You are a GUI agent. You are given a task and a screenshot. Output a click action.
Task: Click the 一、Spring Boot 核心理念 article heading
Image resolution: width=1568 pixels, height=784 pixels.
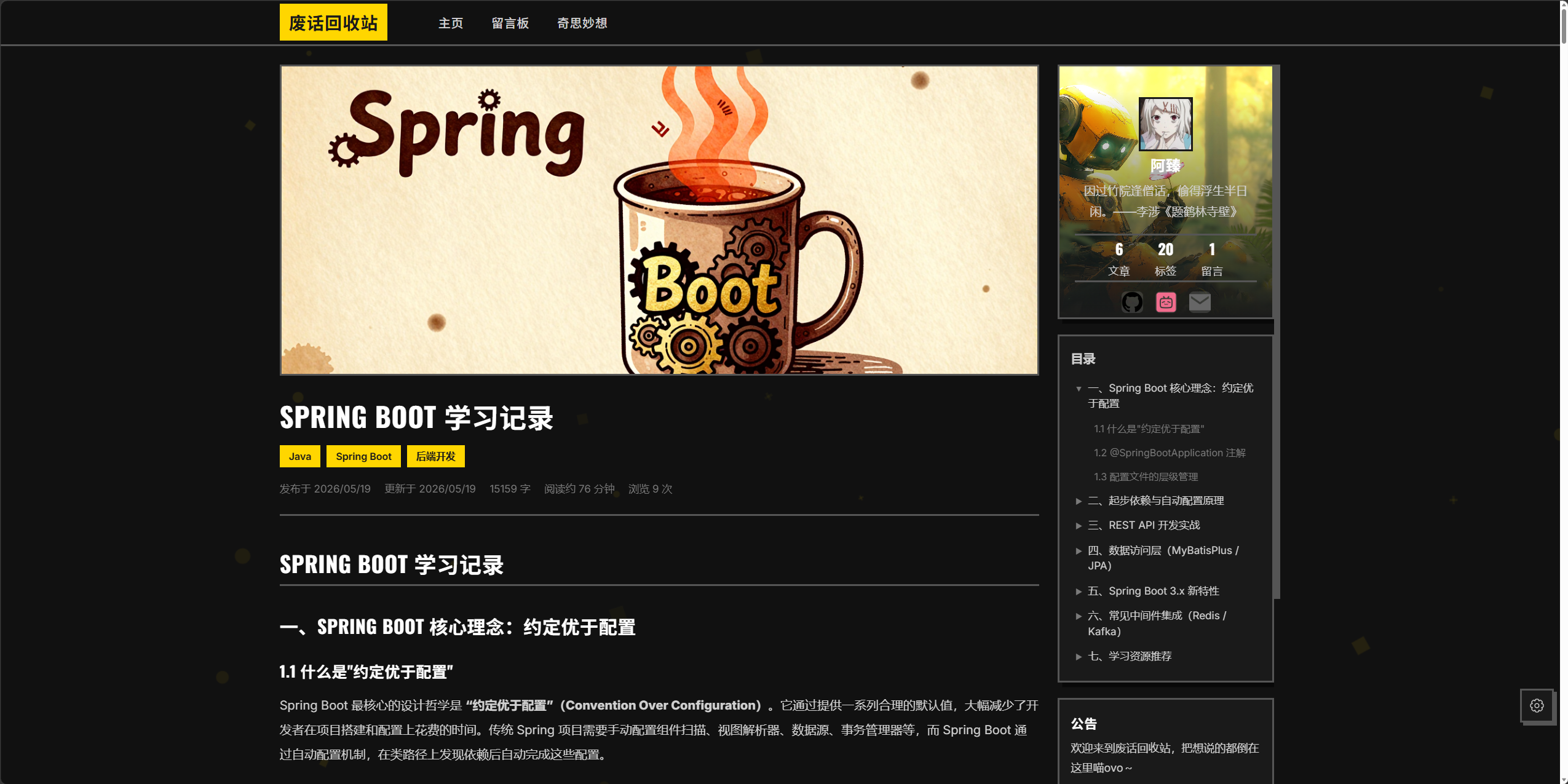point(457,627)
